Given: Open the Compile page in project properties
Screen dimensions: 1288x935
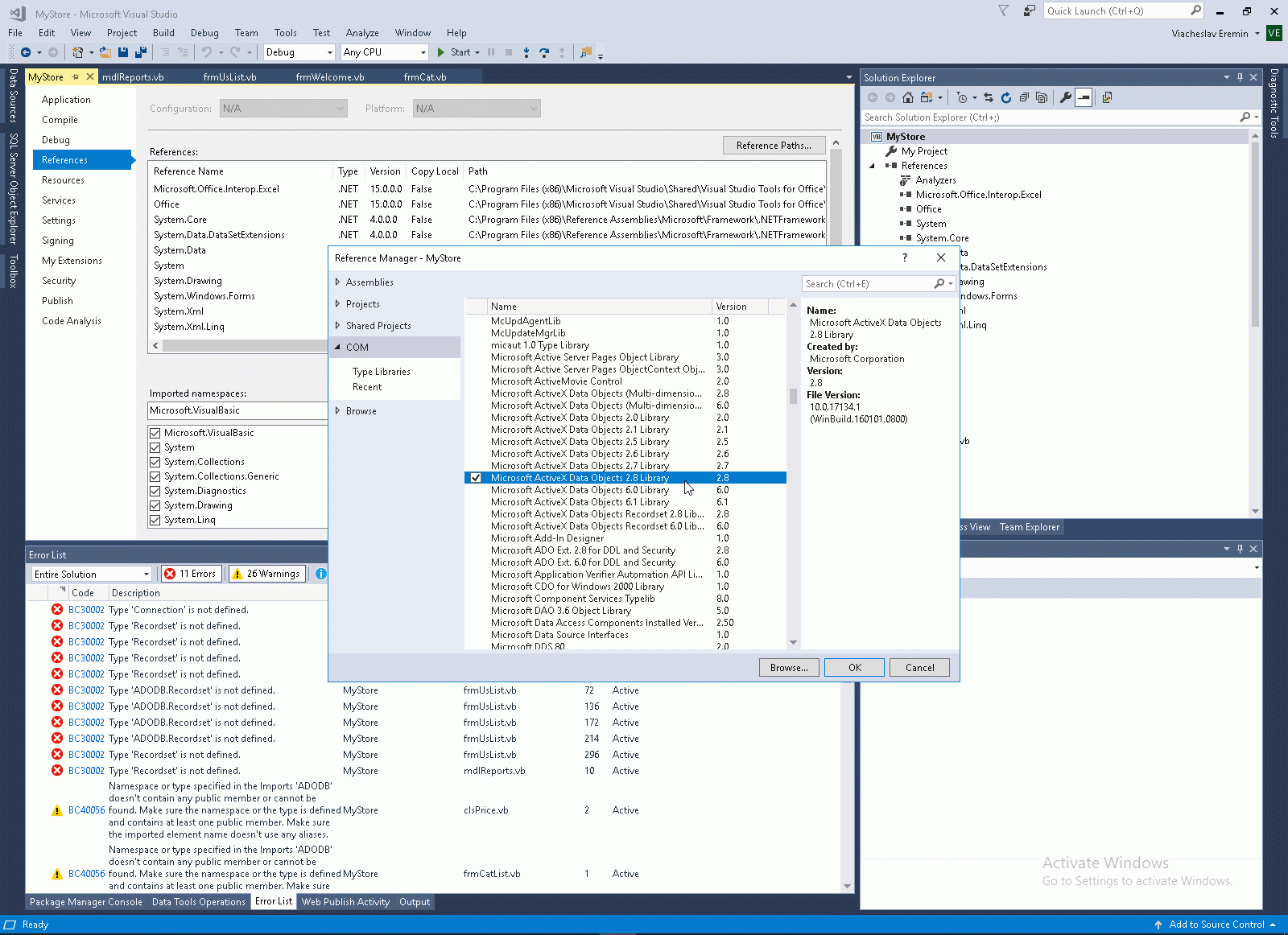Looking at the screenshot, I should 60,120.
